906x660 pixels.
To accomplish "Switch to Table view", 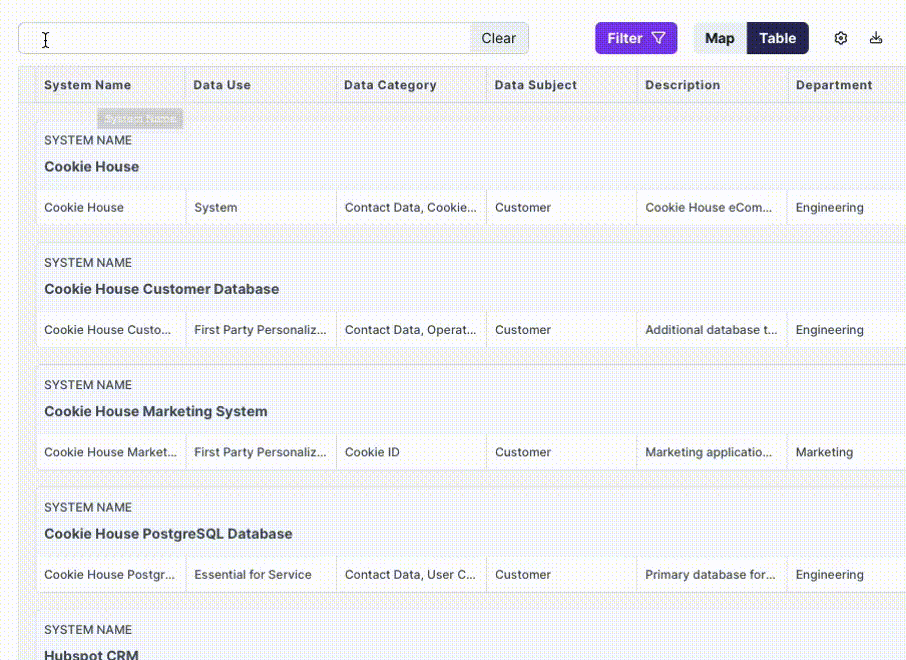I will (778, 38).
